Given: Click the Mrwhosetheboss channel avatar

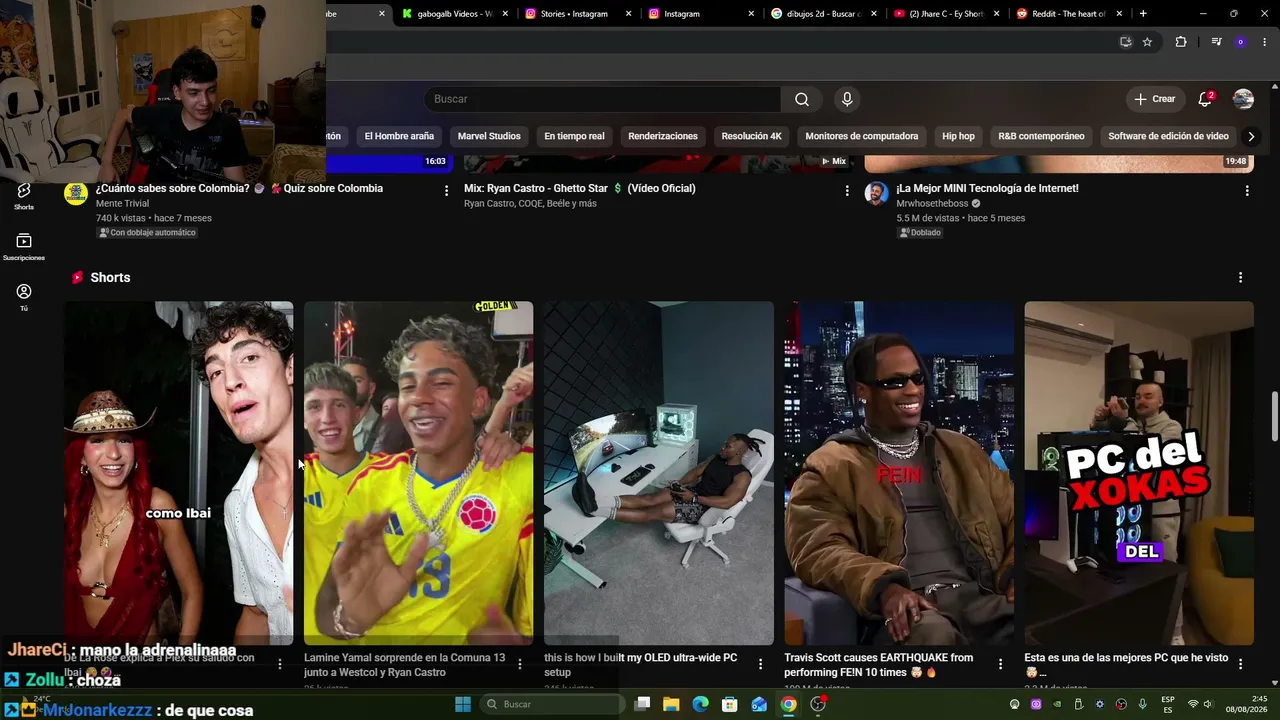Looking at the screenshot, I should pos(876,194).
